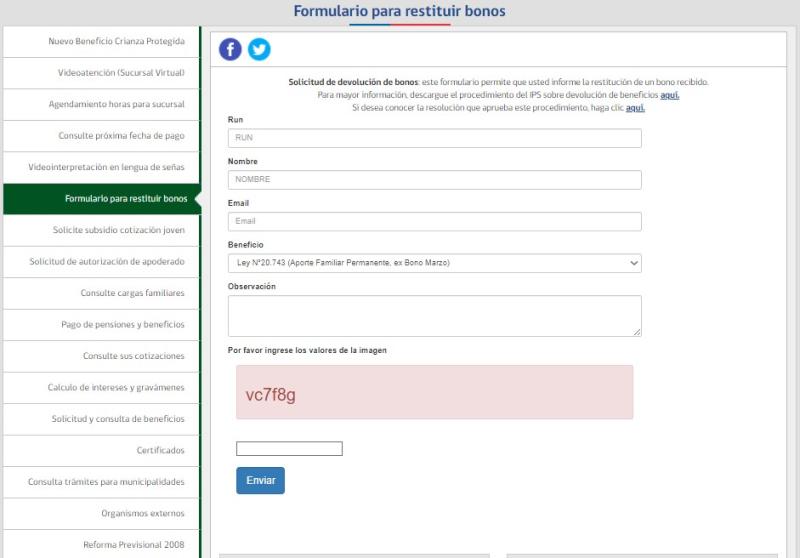The width and height of the screenshot is (800, 558).
Task: Open the resolution 'aquí' link
Action: click(x=635, y=108)
